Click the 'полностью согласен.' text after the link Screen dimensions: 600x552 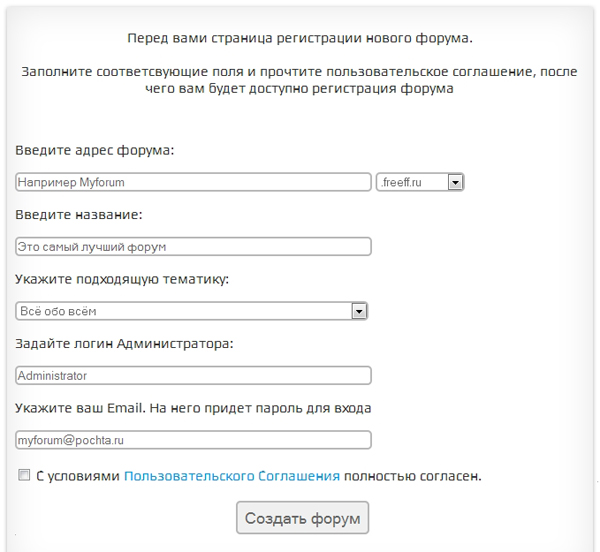coord(412,476)
